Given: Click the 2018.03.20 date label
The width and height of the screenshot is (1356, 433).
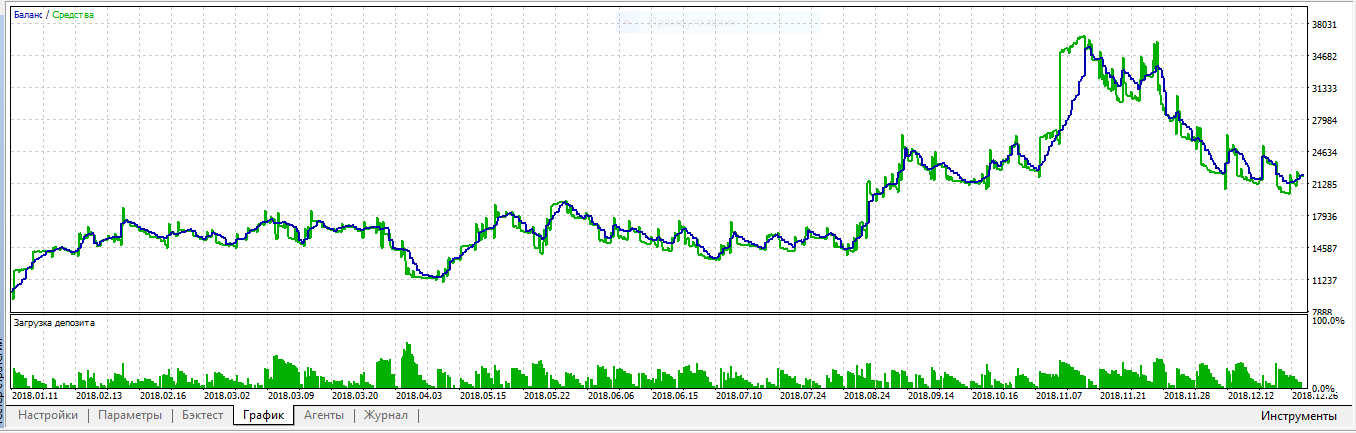Looking at the screenshot, I should click(x=354, y=396).
